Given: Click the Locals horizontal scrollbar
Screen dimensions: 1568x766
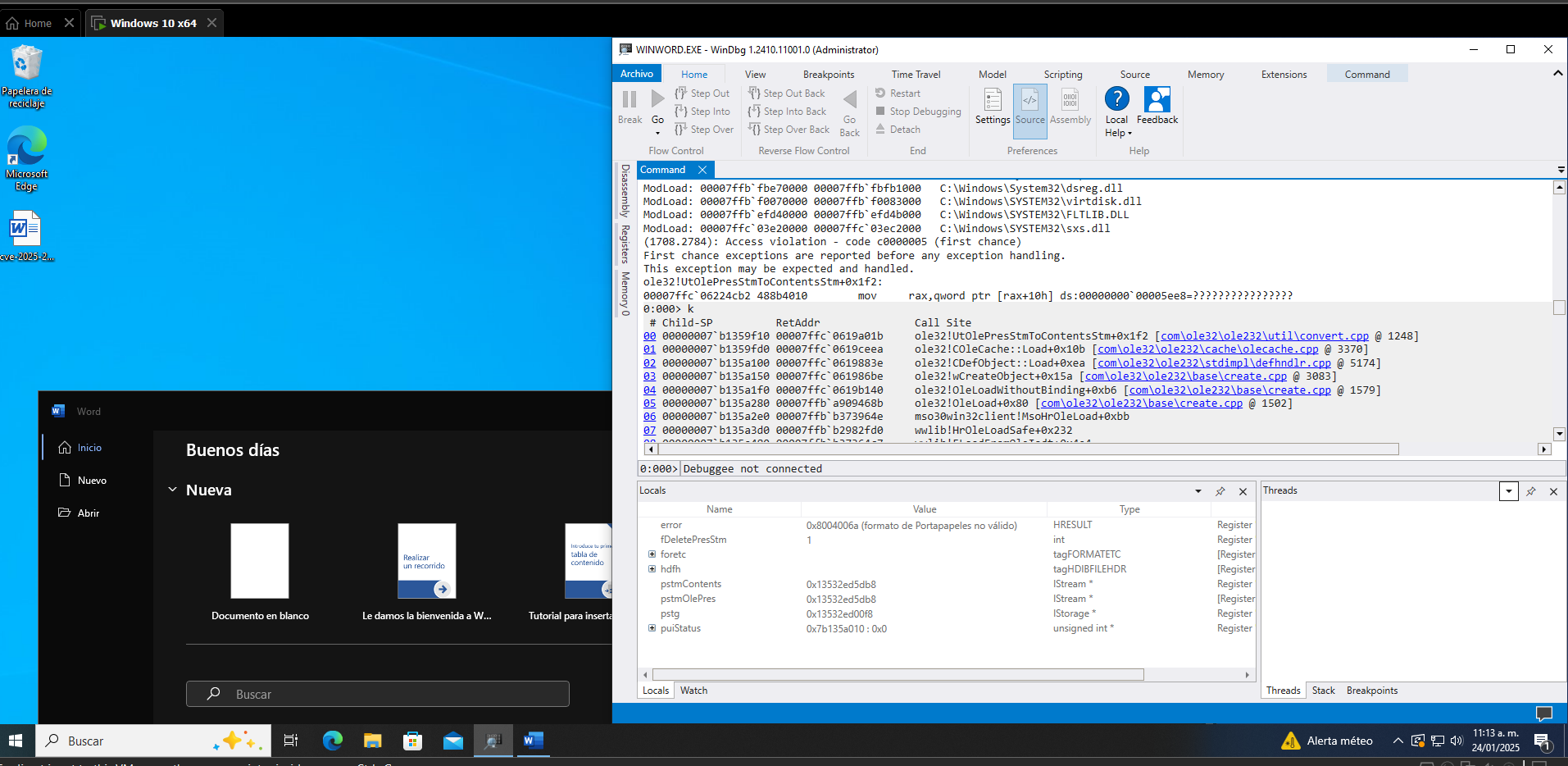Looking at the screenshot, I should click(x=897, y=675).
